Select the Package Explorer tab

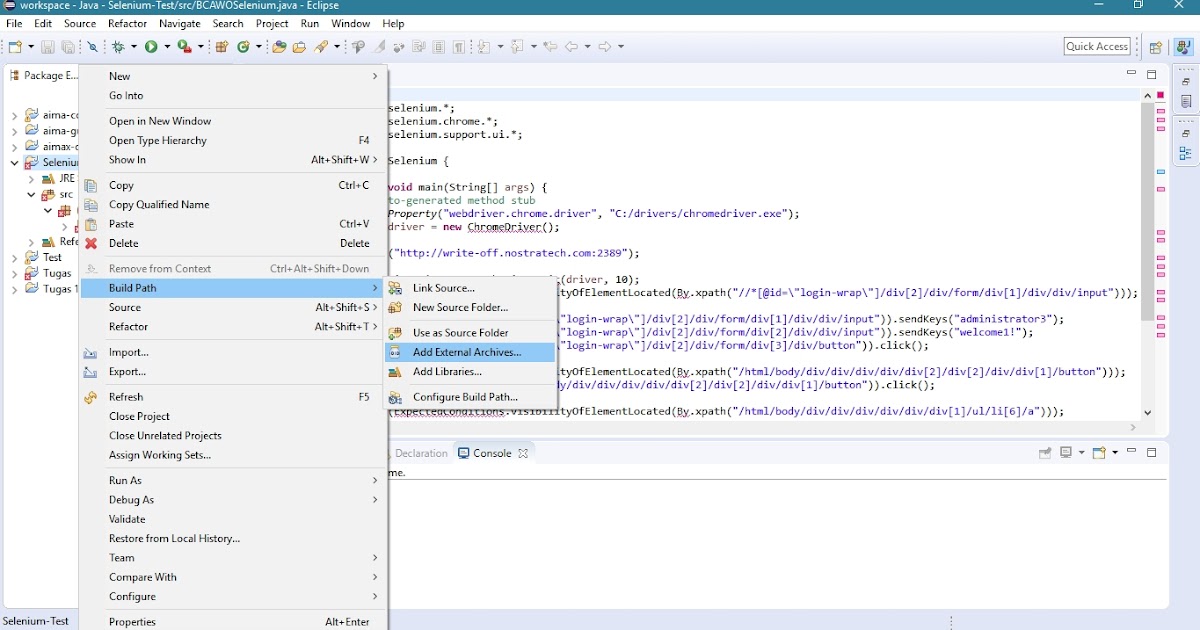click(x=42, y=75)
